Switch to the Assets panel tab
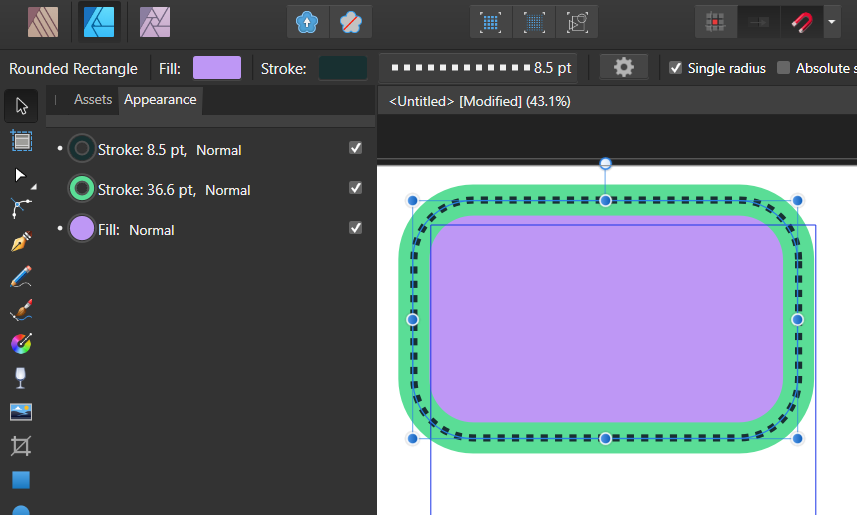This screenshot has width=857, height=515. [93, 100]
